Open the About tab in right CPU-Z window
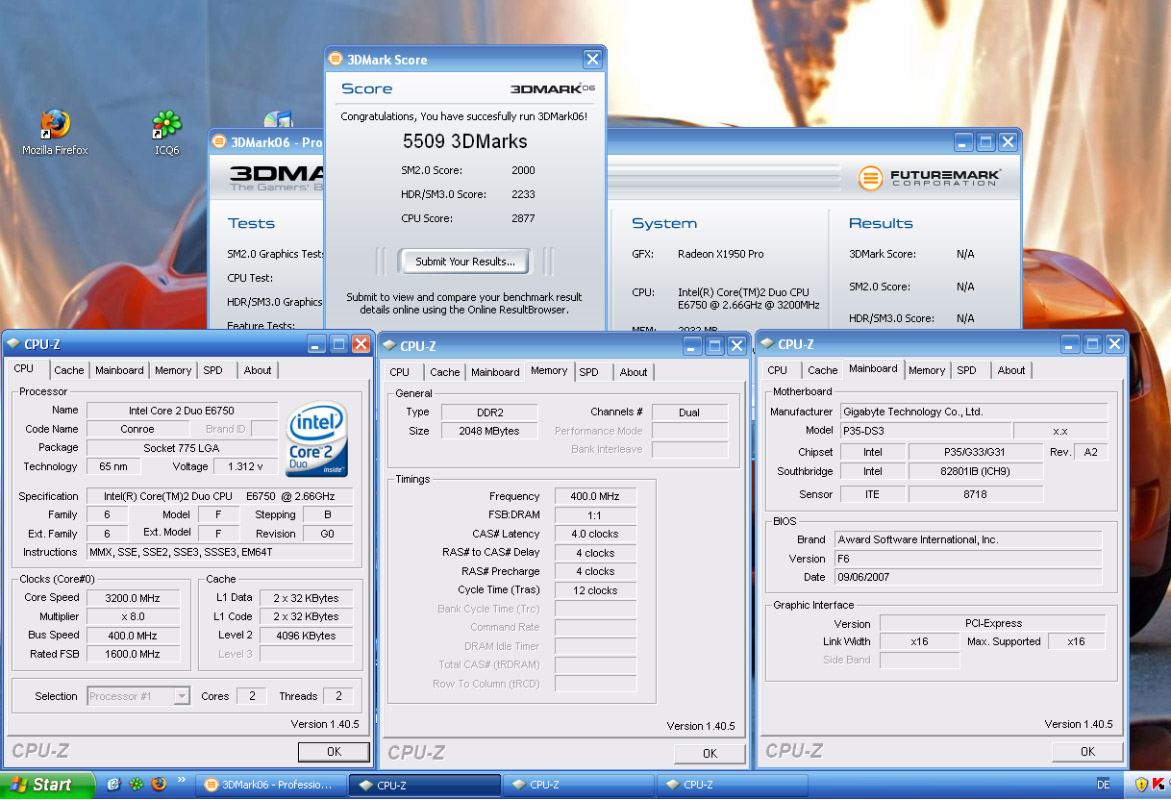The height and width of the screenshot is (800, 1171). 1011,370
